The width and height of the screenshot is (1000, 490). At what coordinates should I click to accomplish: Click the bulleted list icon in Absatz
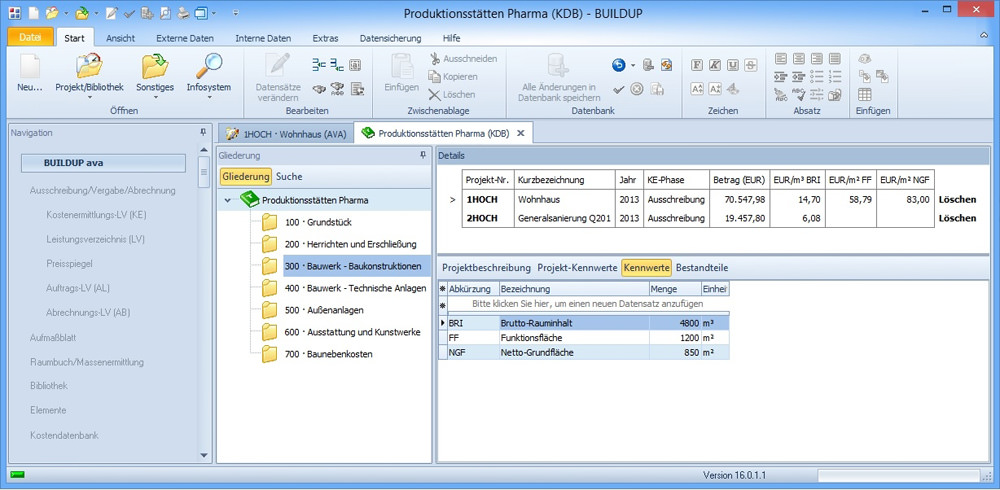(817, 77)
